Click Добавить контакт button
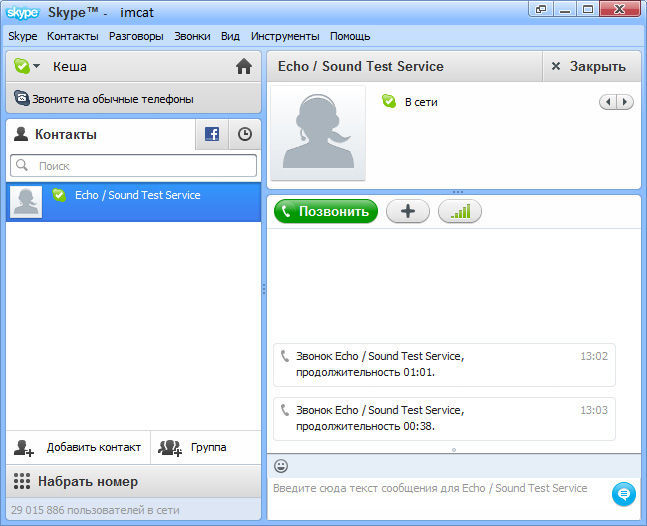This screenshot has height=526, width=647. (x=78, y=447)
